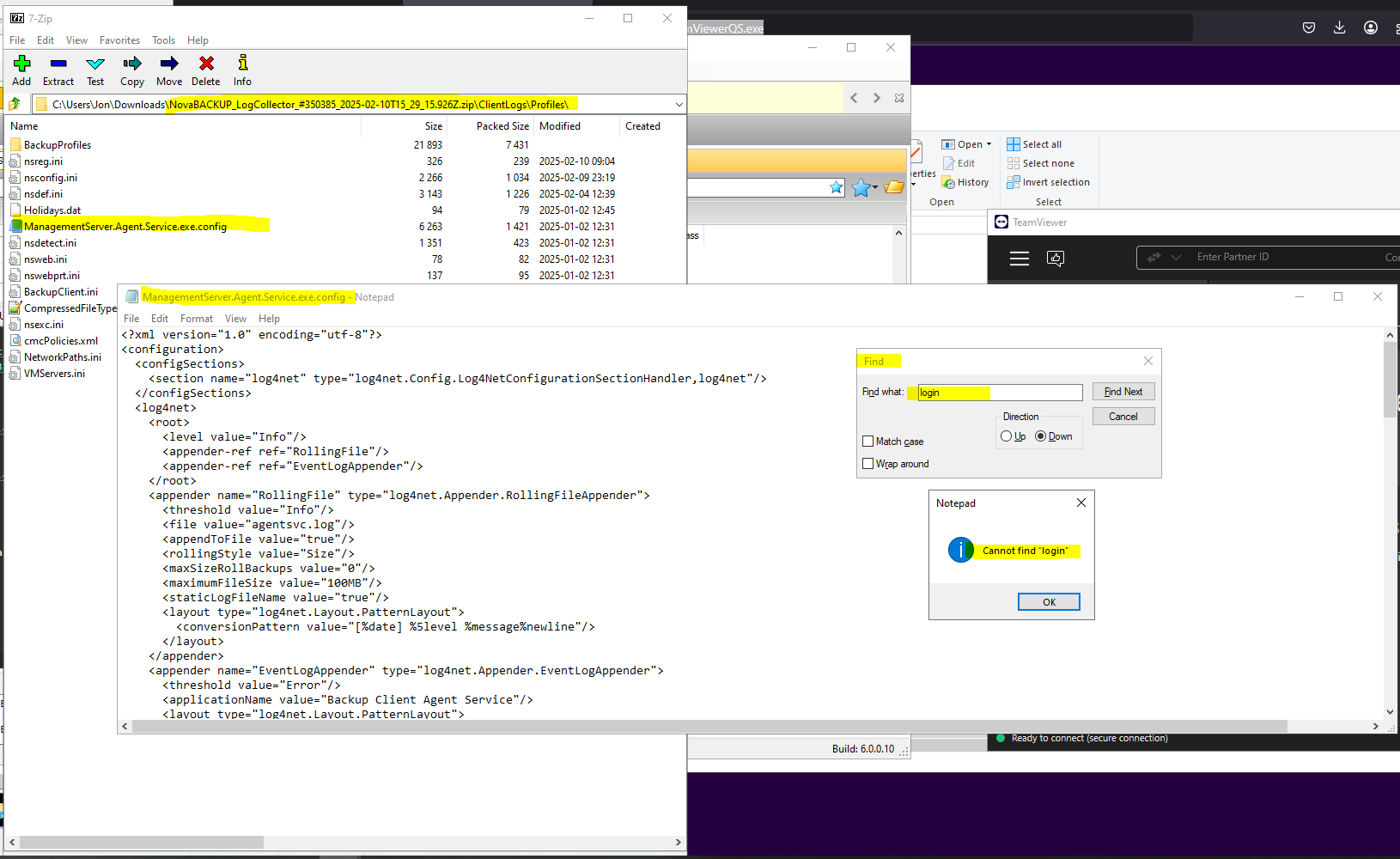Open the Favorites menu in 7-Zip
1400x859 pixels.
pyautogui.click(x=119, y=40)
